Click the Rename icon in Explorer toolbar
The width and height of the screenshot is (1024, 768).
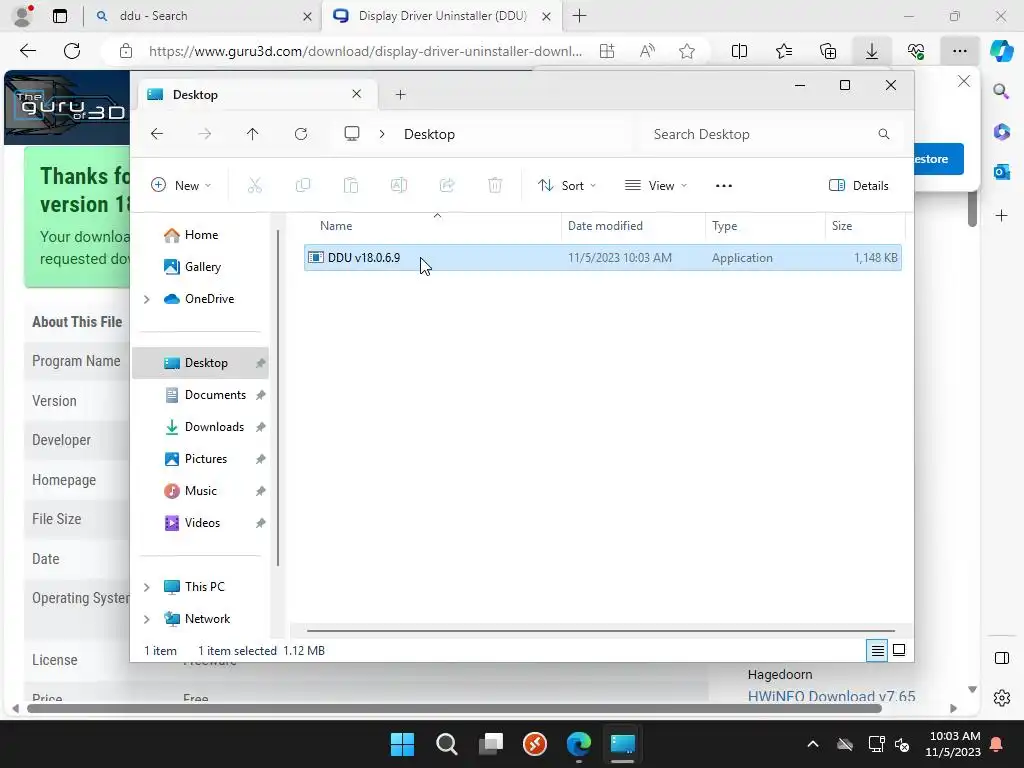(x=399, y=185)
